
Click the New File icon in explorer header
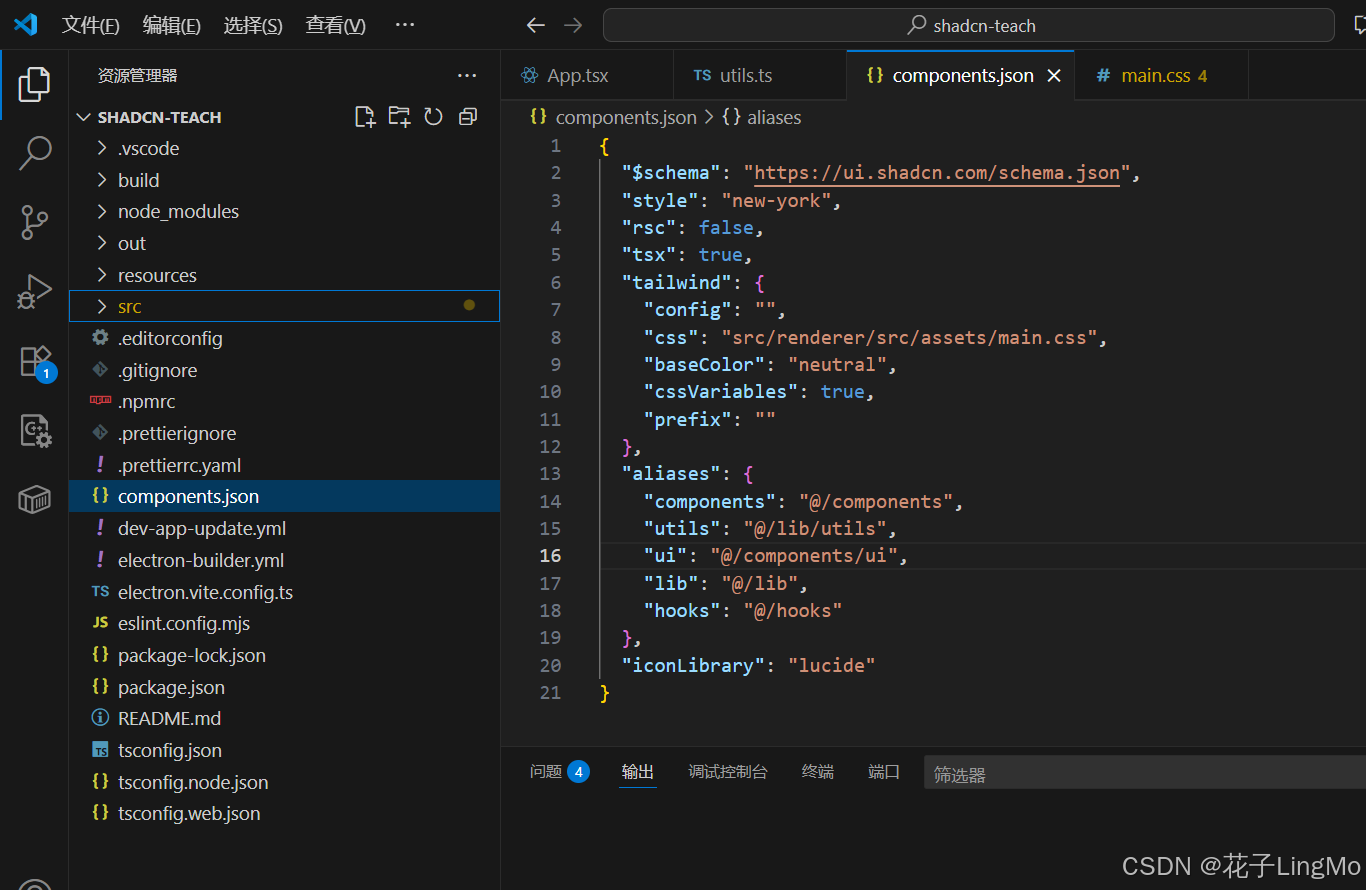(x=366, y=117)
